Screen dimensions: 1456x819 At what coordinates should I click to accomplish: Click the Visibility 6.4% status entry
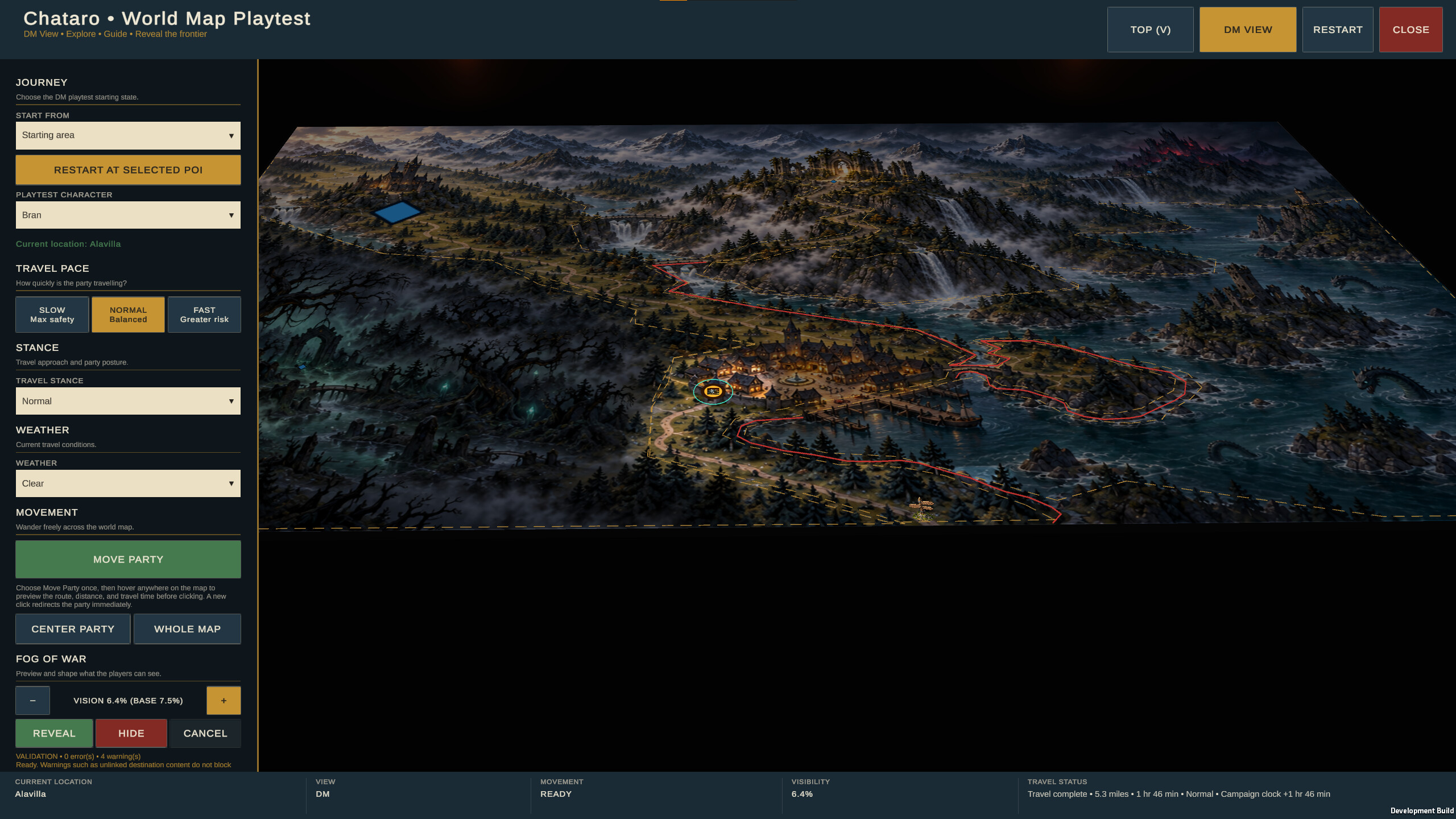(x=810, y=789)
